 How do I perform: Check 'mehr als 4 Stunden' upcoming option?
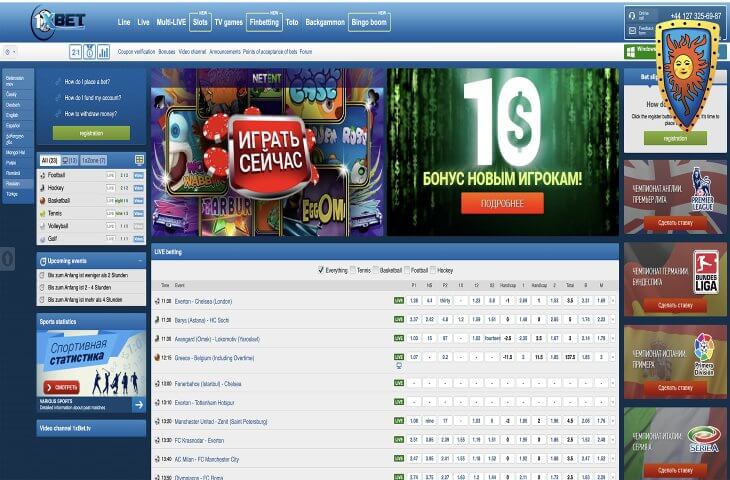pos(42,299)
